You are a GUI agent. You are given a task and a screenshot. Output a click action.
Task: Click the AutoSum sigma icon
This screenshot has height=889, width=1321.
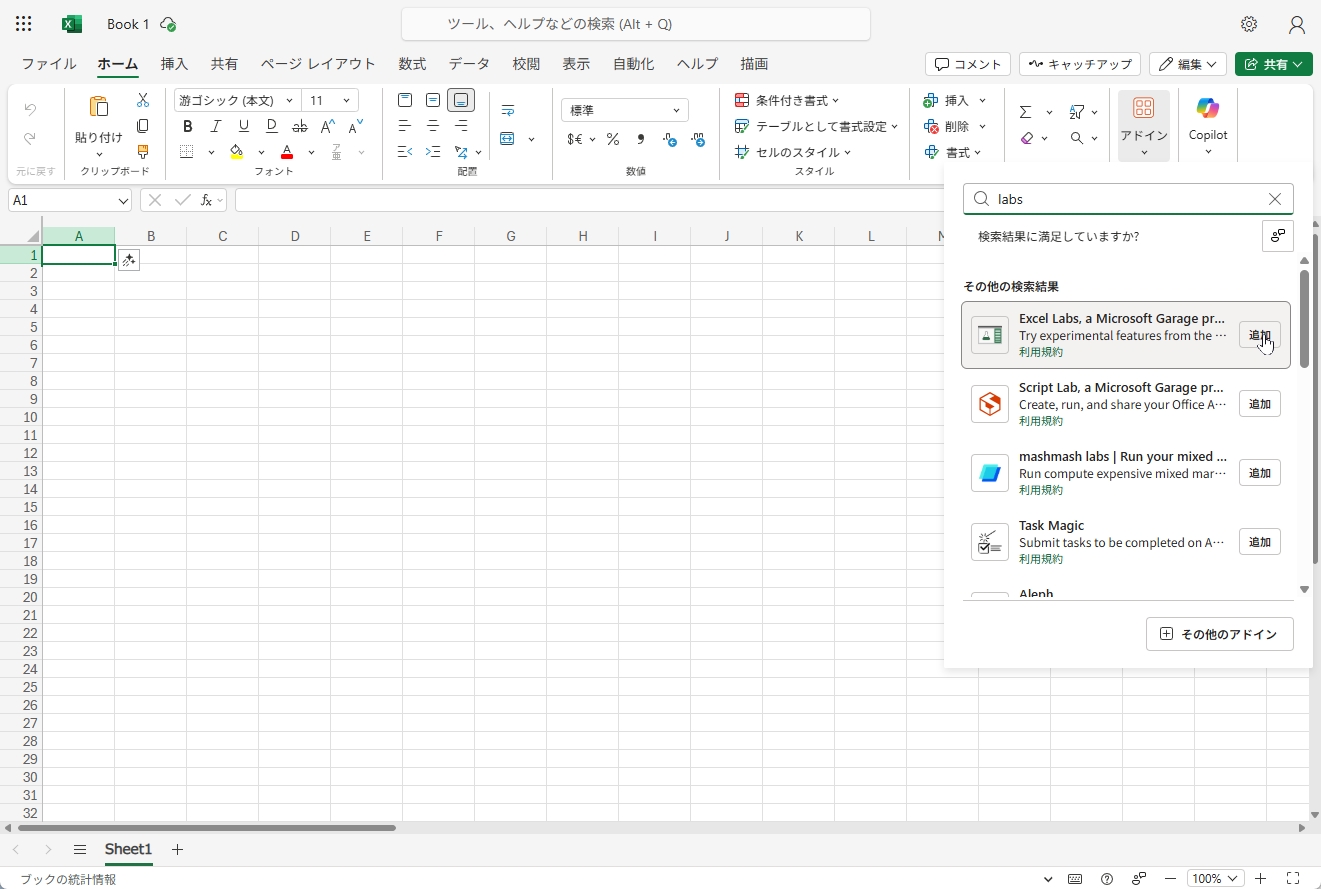point(1025,112)
